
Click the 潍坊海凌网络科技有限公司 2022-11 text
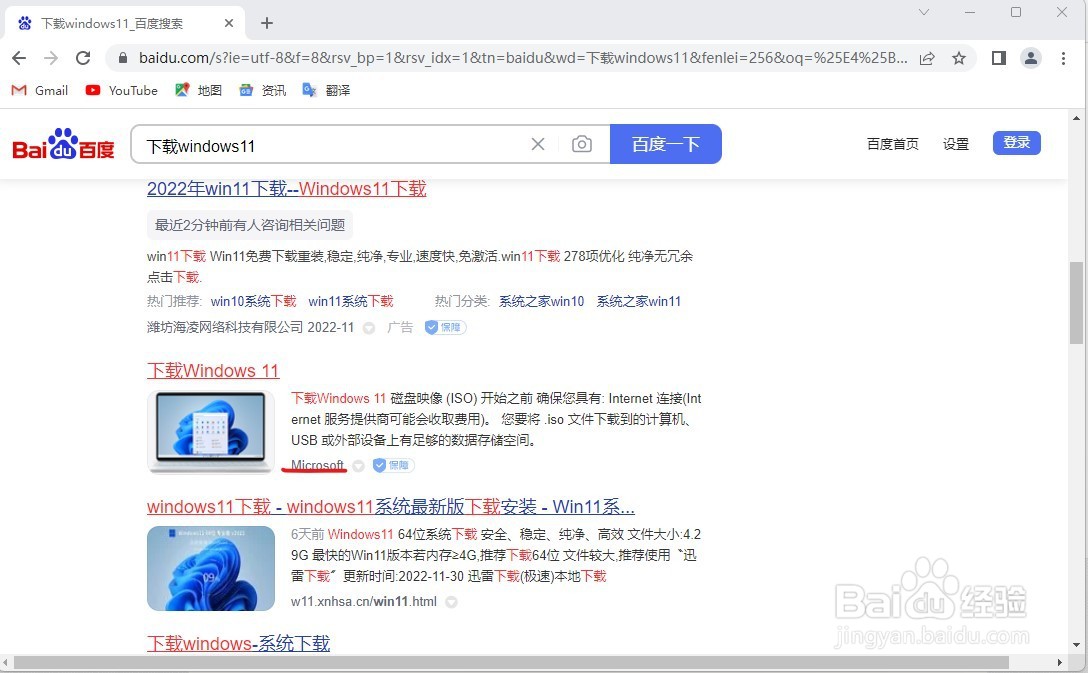250,327
